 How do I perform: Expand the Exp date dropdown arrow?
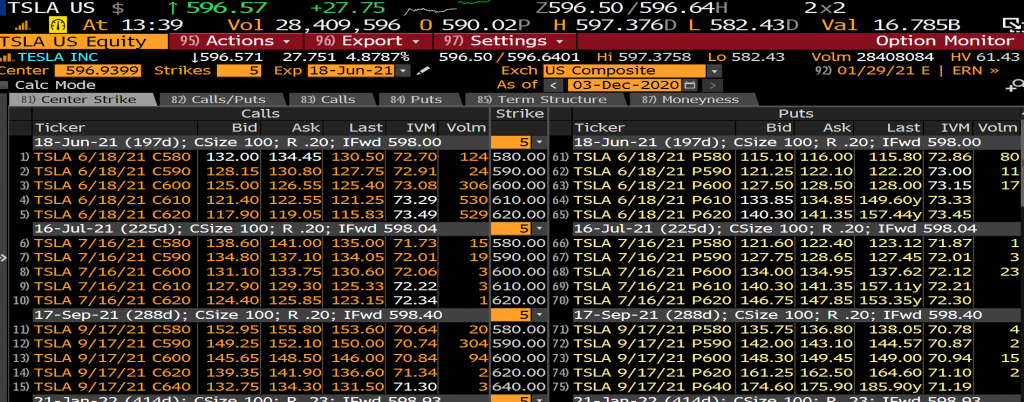click(402, 70)
